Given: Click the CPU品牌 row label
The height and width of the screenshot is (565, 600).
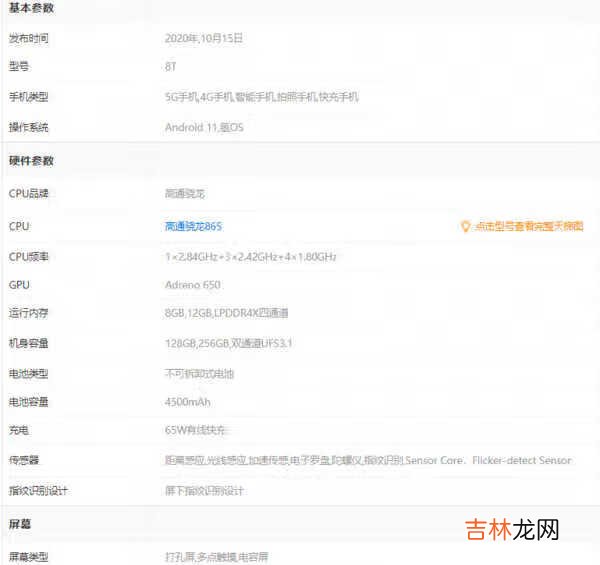Looking at the screenshot, I should tap(29, 194).
